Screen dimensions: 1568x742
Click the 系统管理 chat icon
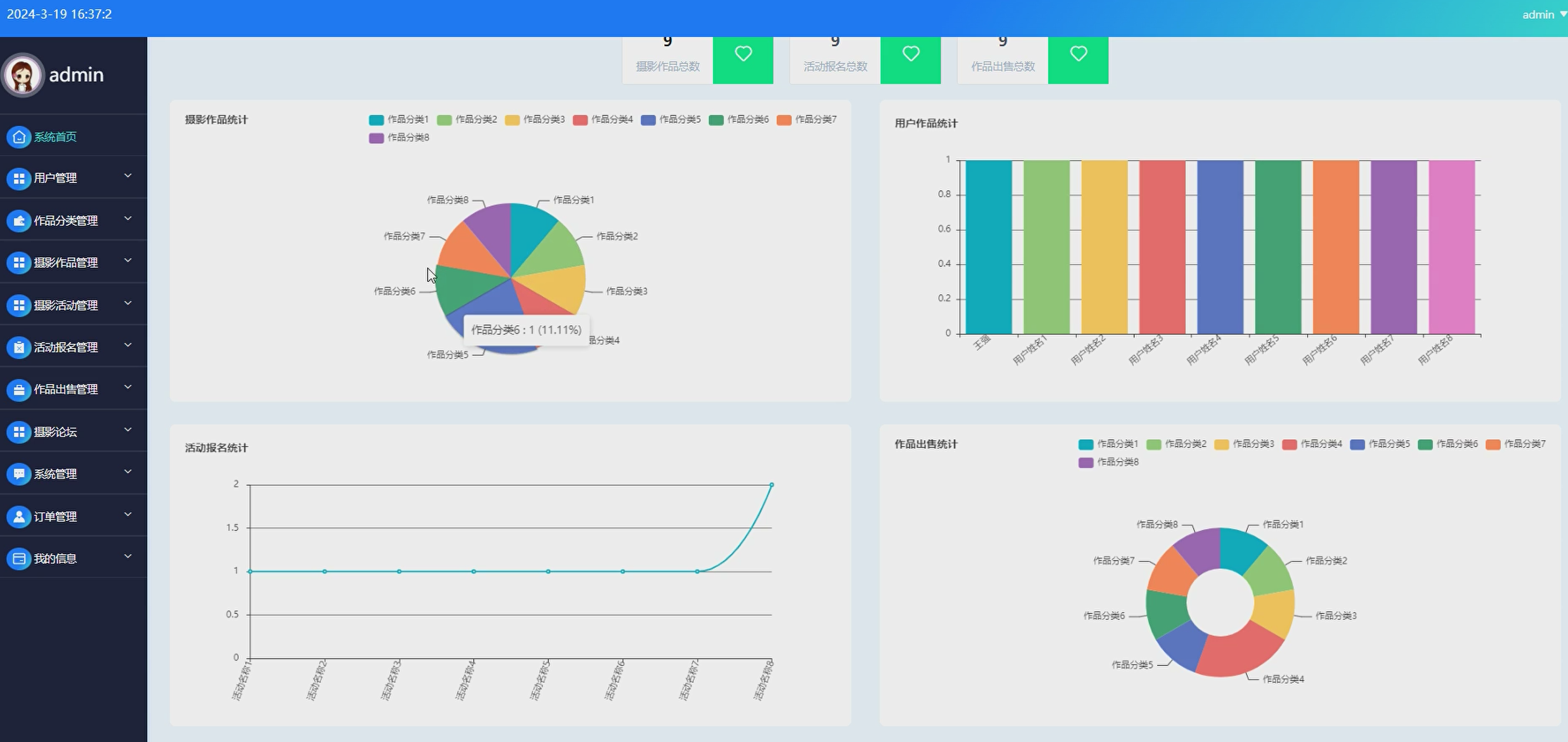coord(19,474)
